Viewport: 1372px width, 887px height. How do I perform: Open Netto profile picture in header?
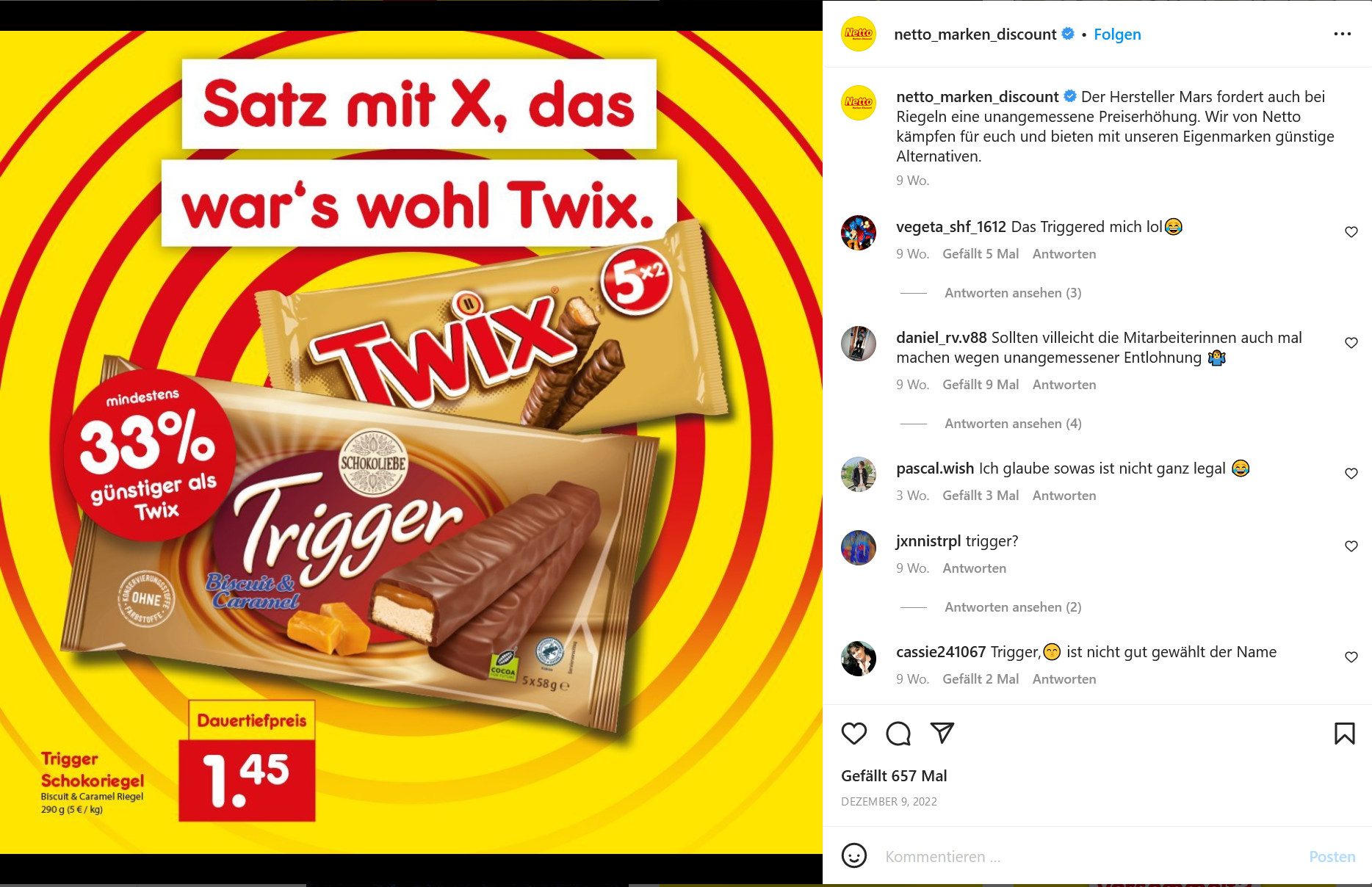(858, 34)
